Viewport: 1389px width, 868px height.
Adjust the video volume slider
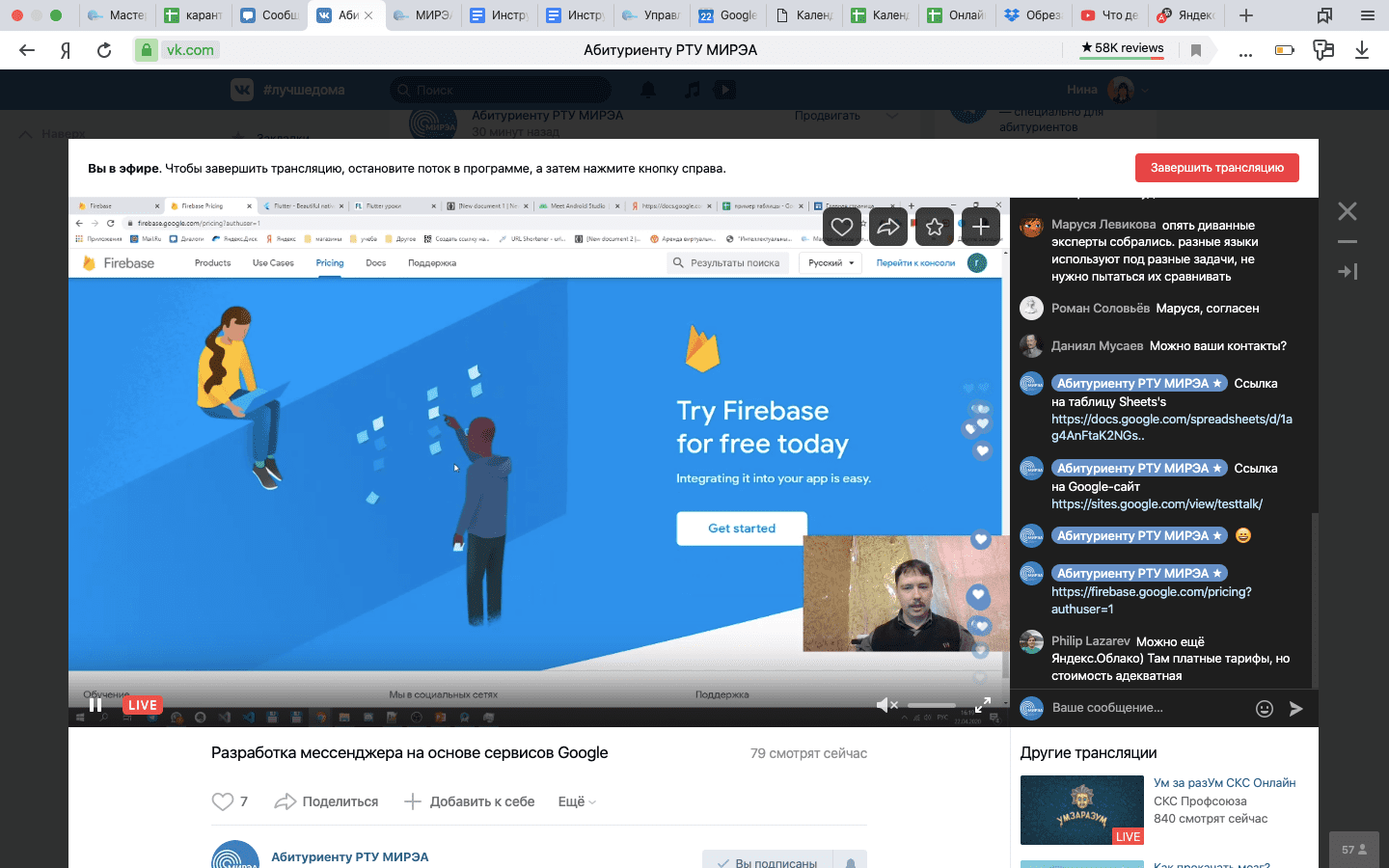tap(932, 705)
